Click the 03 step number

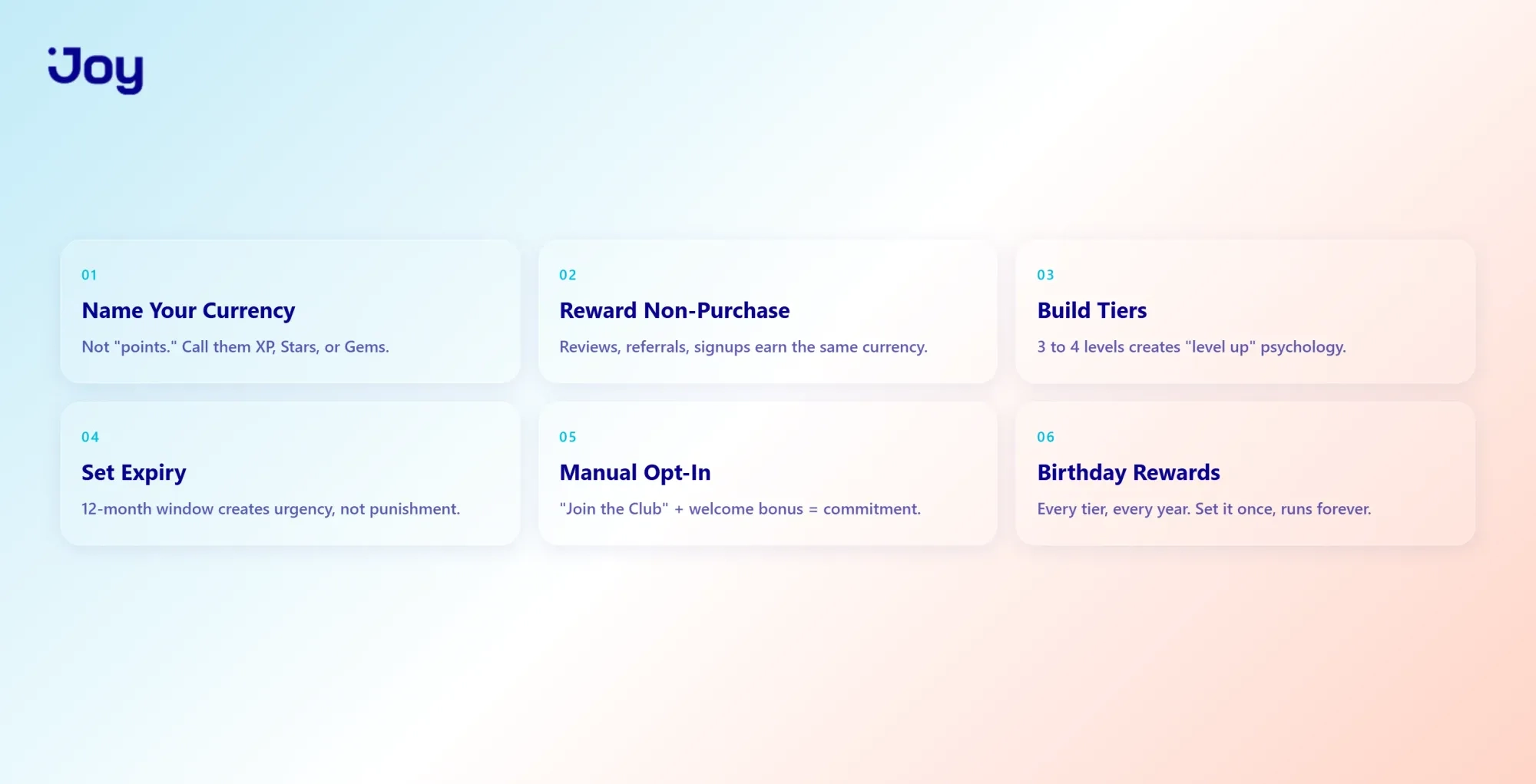(1045, 275)
